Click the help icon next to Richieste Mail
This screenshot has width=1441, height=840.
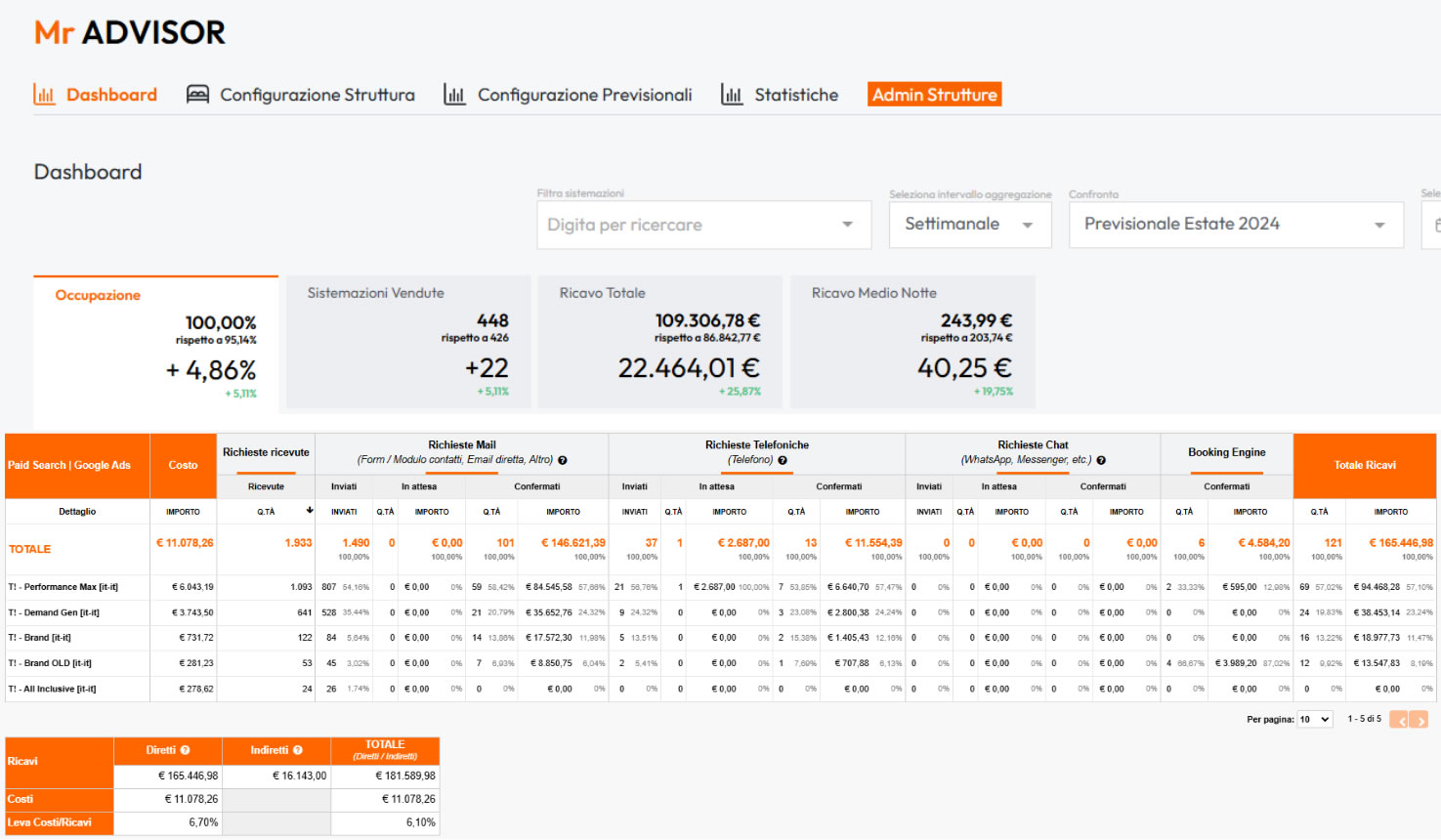(563, 460)
